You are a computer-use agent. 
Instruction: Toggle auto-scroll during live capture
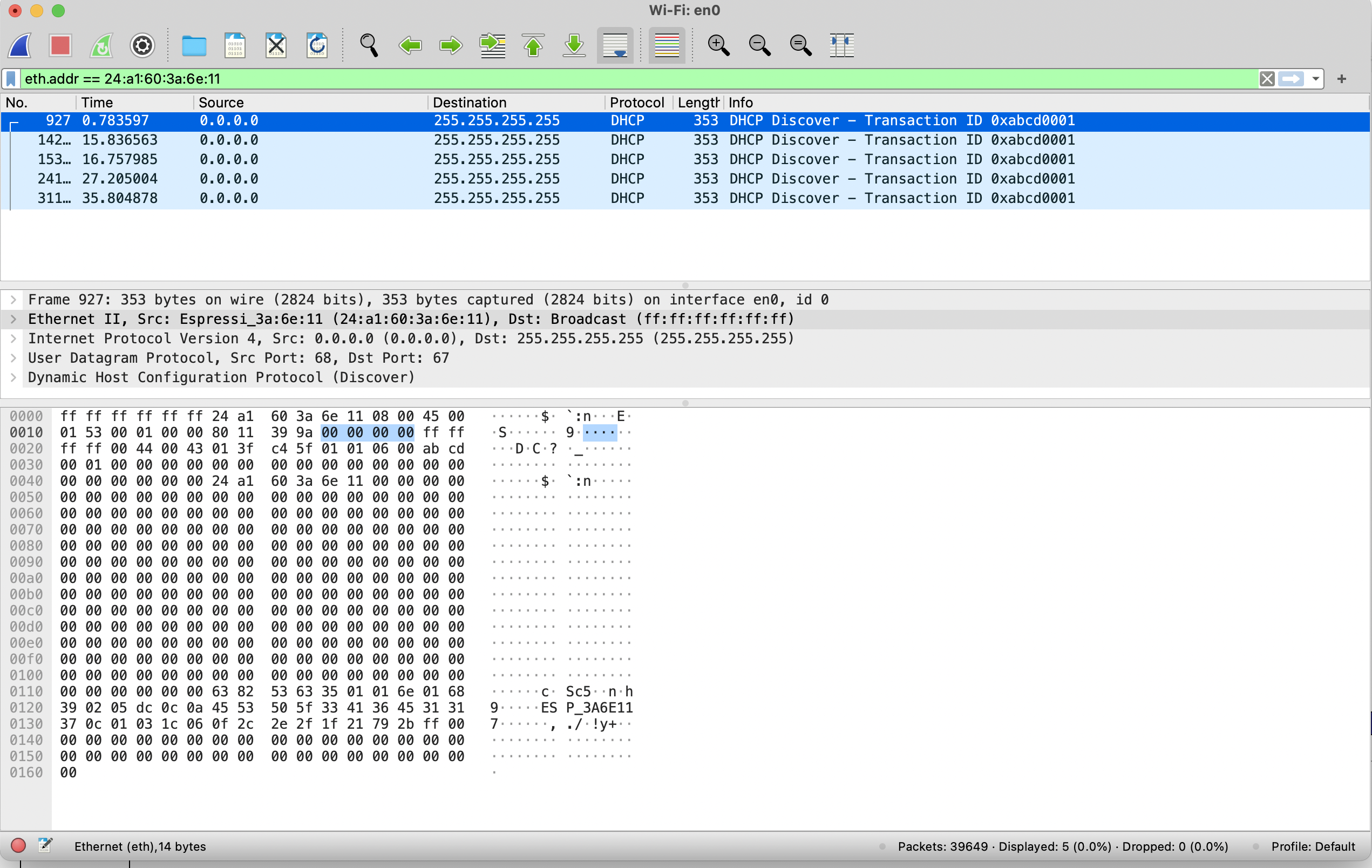(x=615, y=45)
